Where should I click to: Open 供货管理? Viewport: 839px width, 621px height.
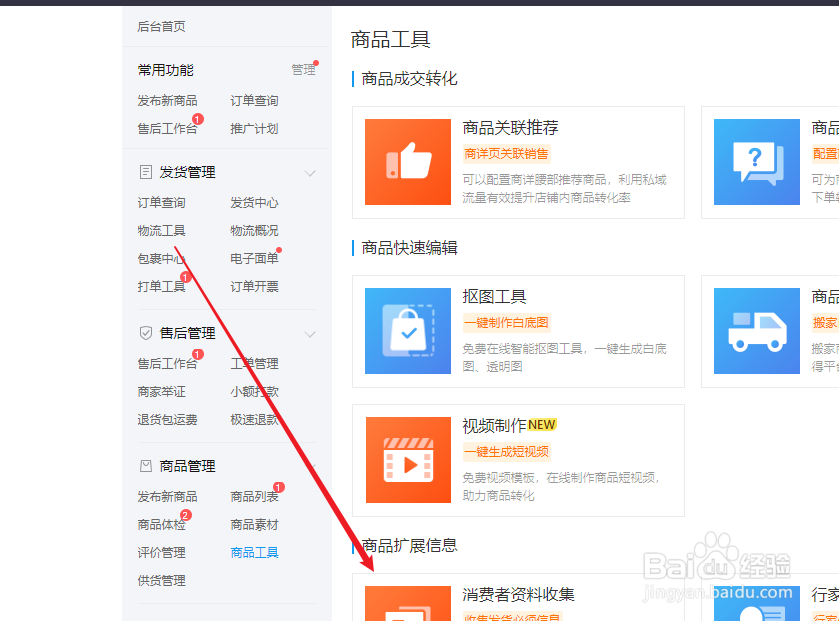click(162, 580)
